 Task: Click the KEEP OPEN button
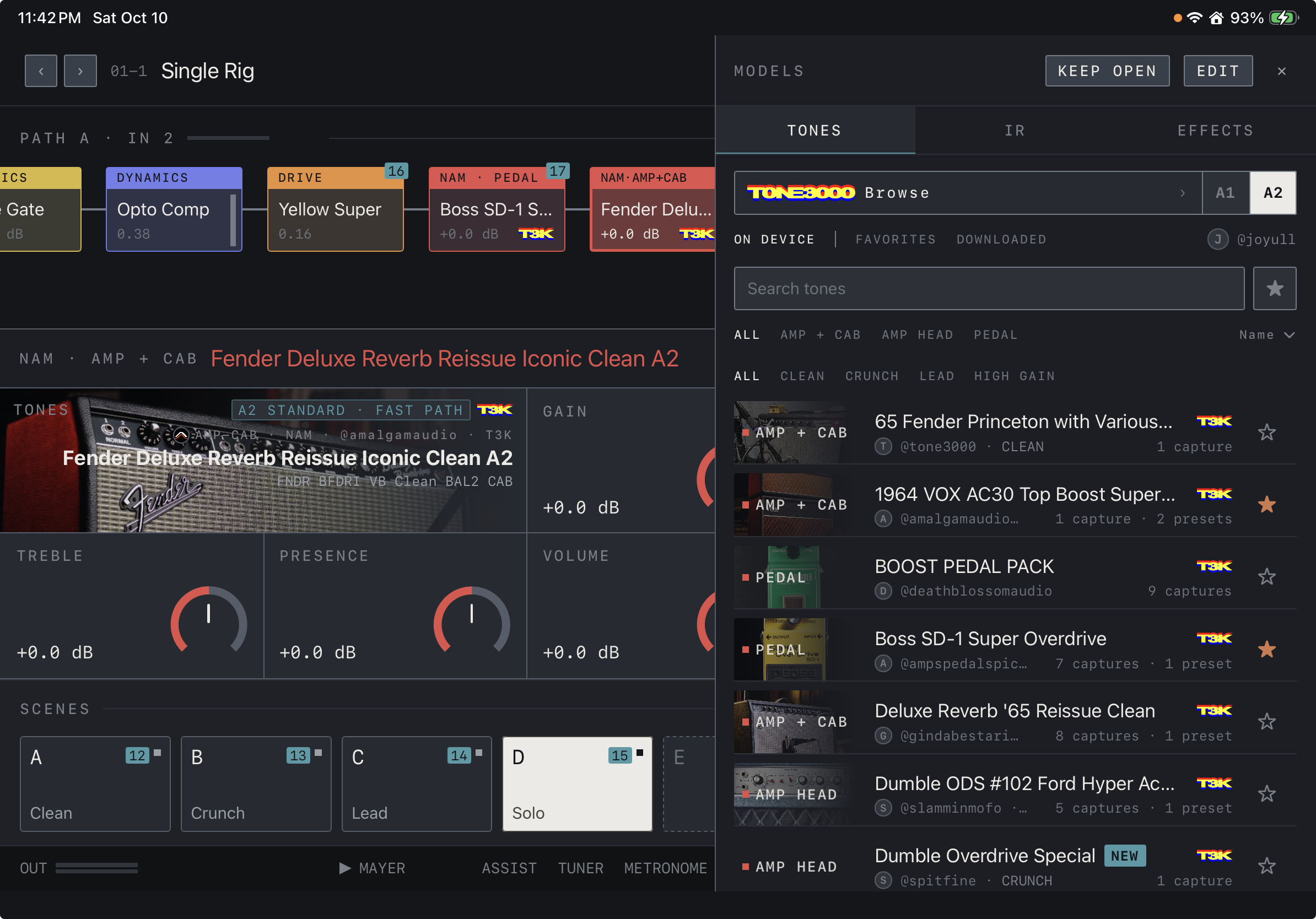pyautogui.click(x=1107, y=71)
